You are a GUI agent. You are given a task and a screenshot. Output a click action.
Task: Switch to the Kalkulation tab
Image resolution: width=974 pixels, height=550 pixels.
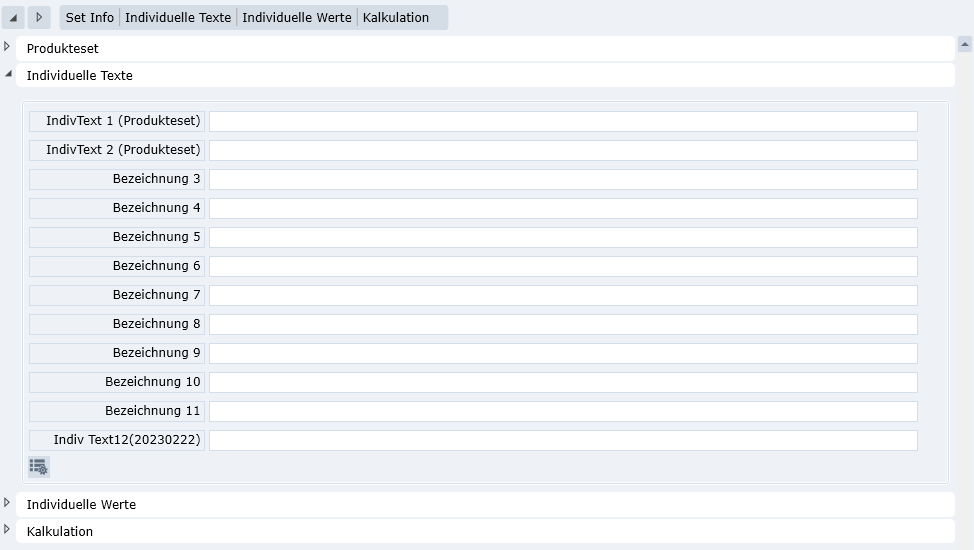pos(396,17)
